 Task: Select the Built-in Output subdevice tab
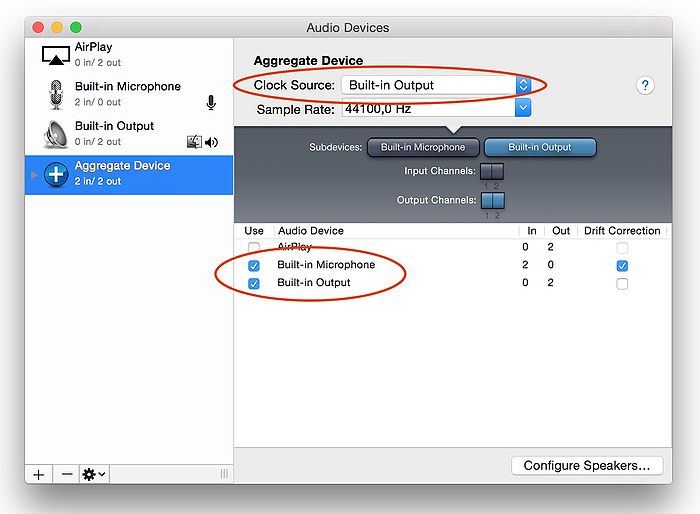(x=540, y=147)
